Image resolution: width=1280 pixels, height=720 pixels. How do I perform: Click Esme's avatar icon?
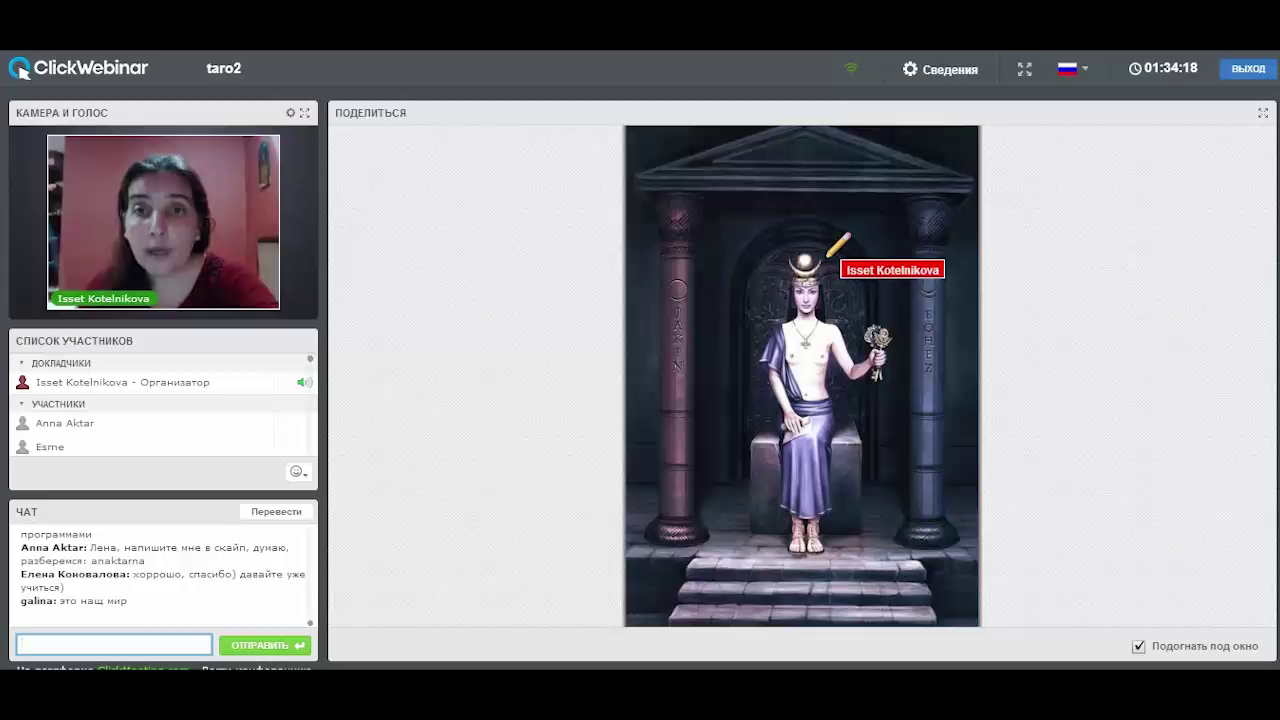tap(22, 447)
